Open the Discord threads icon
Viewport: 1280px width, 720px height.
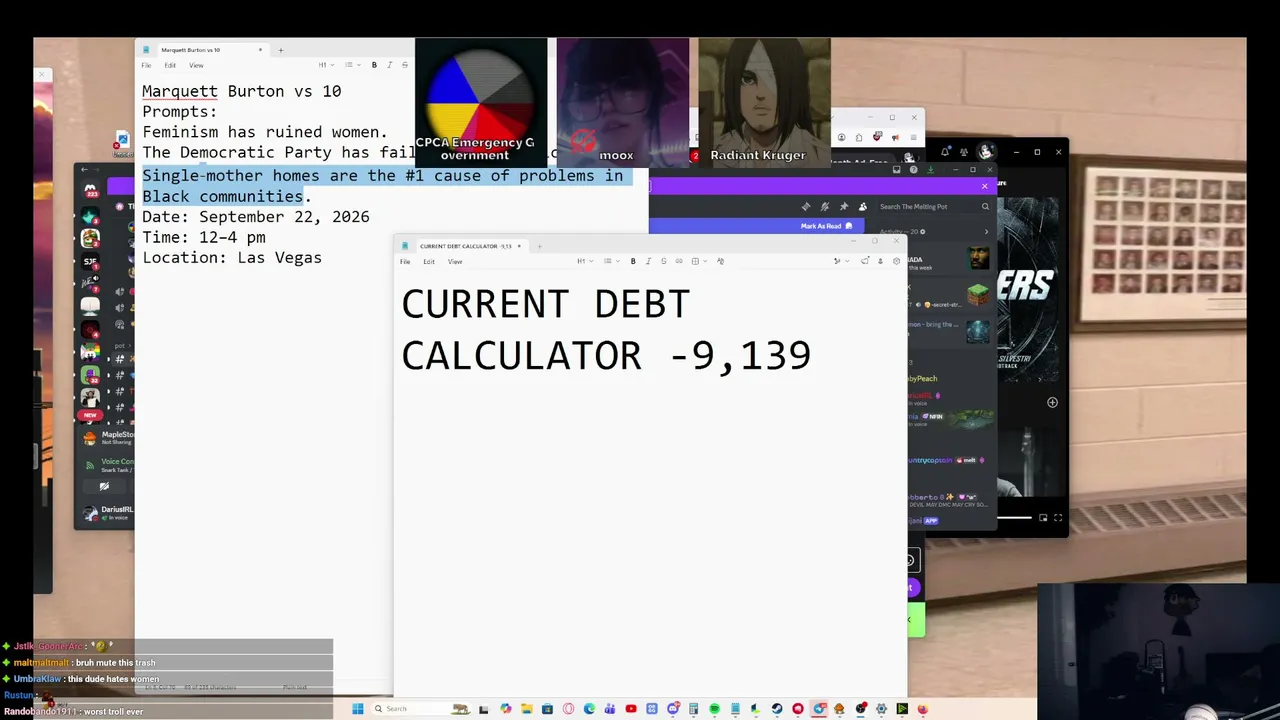click(806, 207)
